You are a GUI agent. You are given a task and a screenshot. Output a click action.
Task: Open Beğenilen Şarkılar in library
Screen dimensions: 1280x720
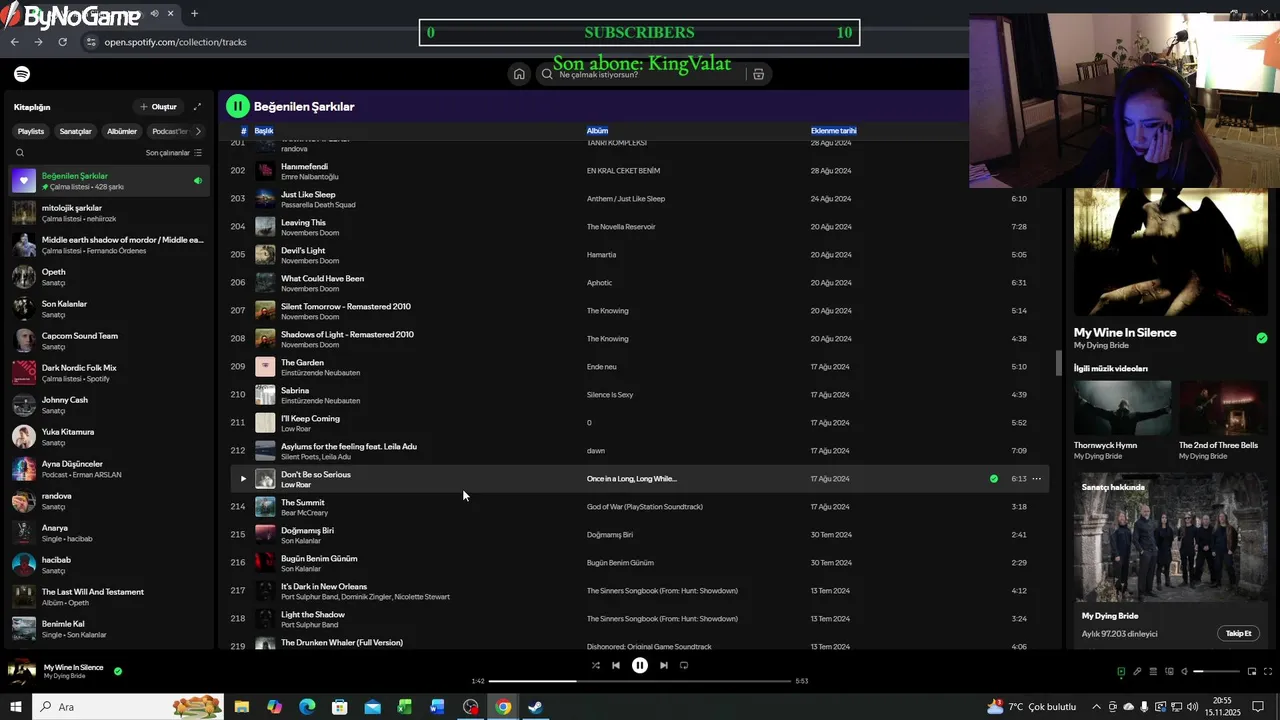(110, 181)
